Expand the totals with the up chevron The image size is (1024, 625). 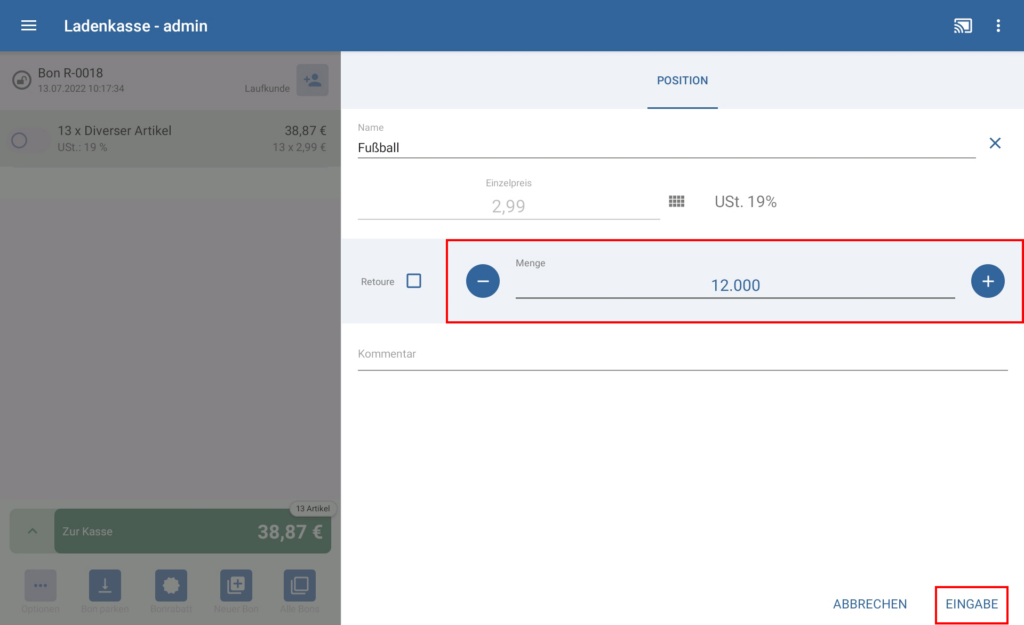[32, 531]
